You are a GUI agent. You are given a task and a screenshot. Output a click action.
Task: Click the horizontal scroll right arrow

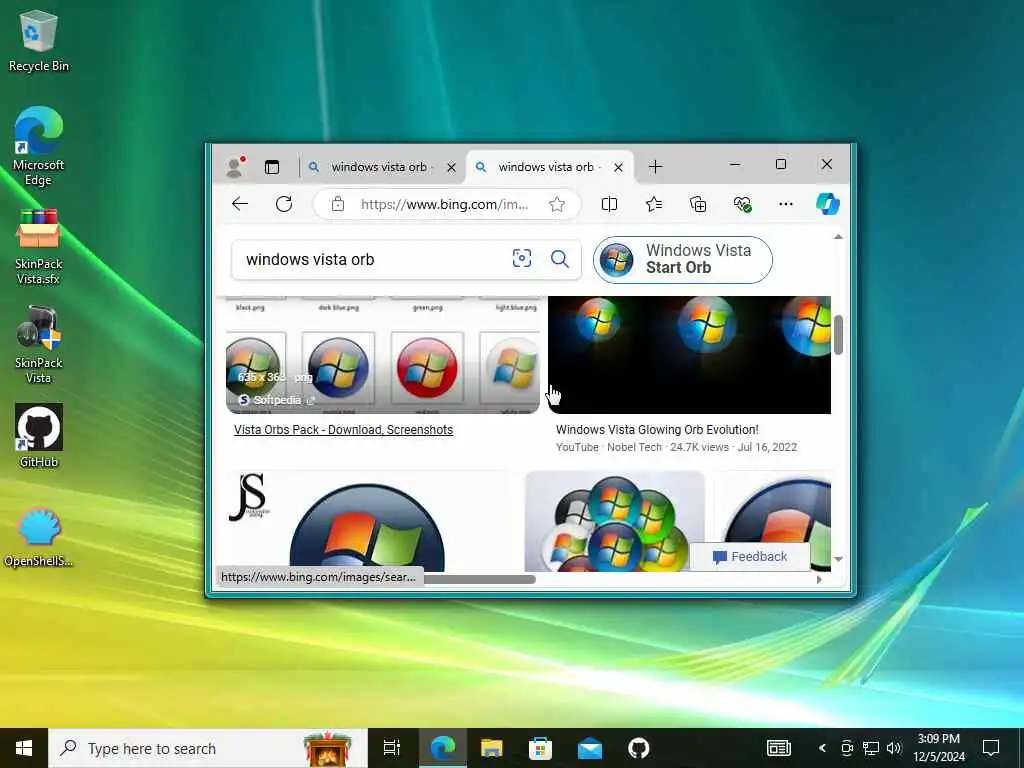click(819, 579)
